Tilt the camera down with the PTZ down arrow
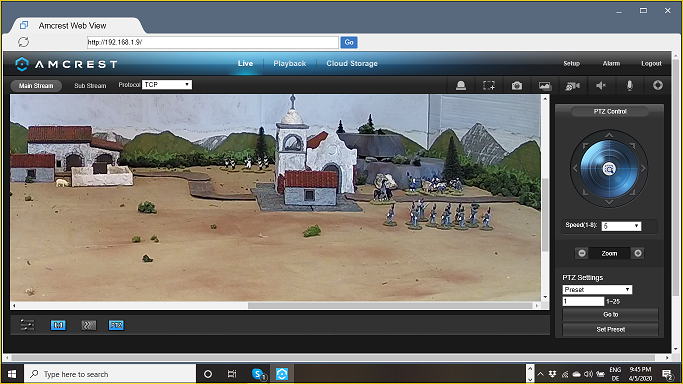 [609, 202]
